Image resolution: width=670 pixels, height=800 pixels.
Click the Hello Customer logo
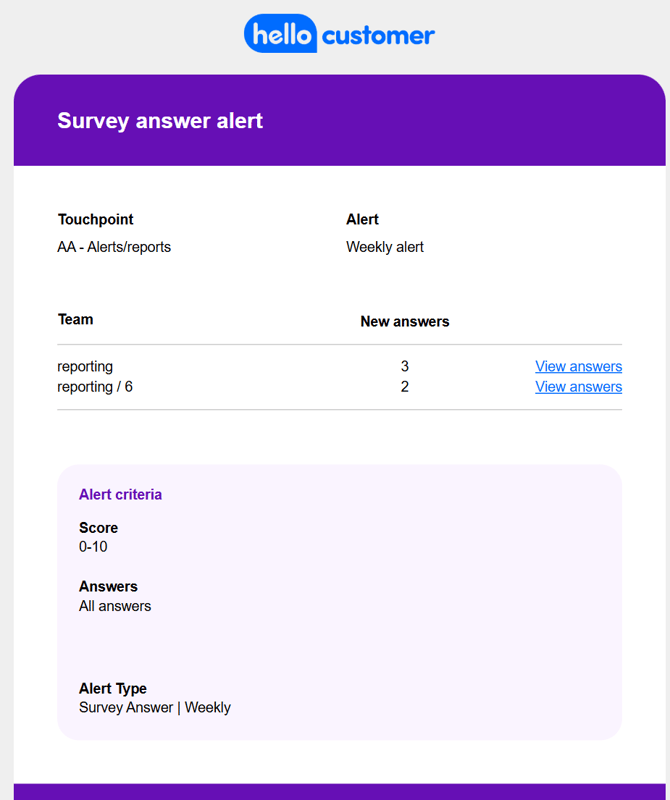(x=339, y=35)
